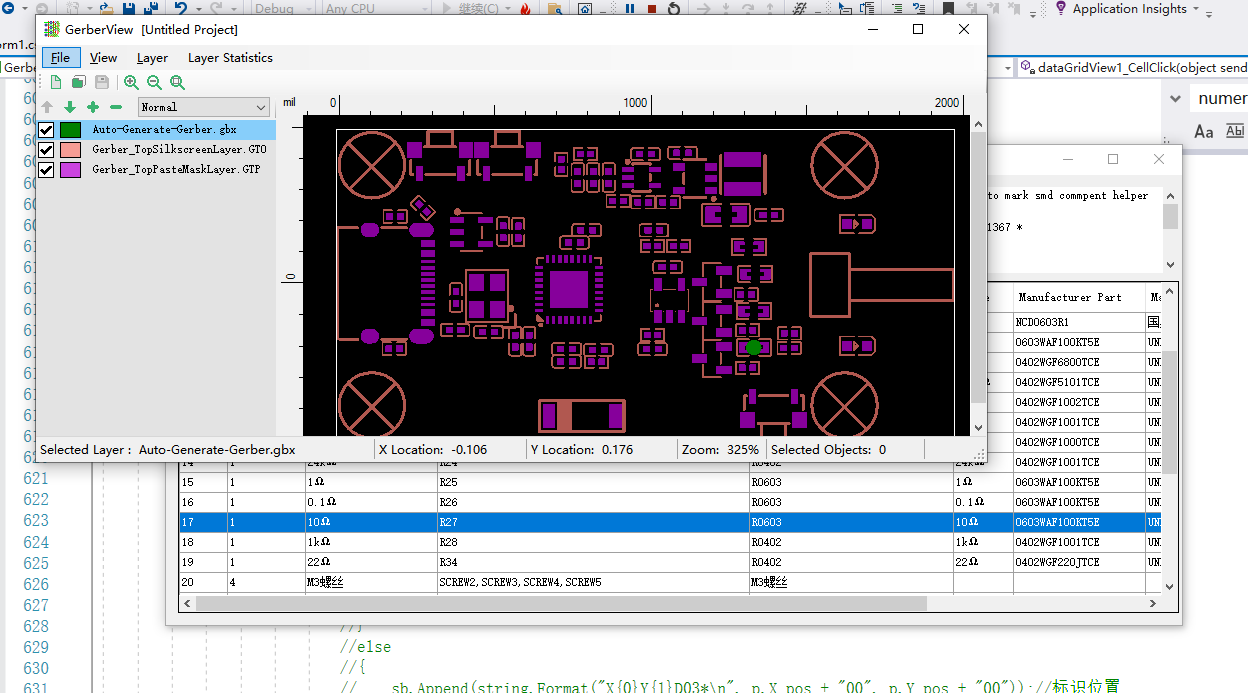This screenshot has height=693, width=1248.
Task: Click the Zoom In magnifier icon
Action: click(131, 83)
